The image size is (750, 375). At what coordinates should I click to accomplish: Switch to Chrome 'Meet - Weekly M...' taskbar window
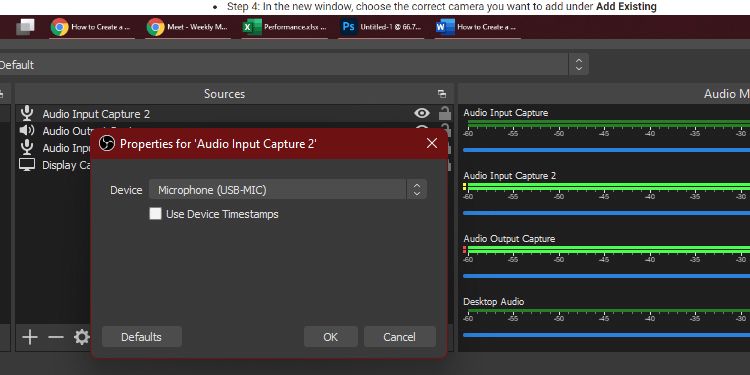click(188, 27)
